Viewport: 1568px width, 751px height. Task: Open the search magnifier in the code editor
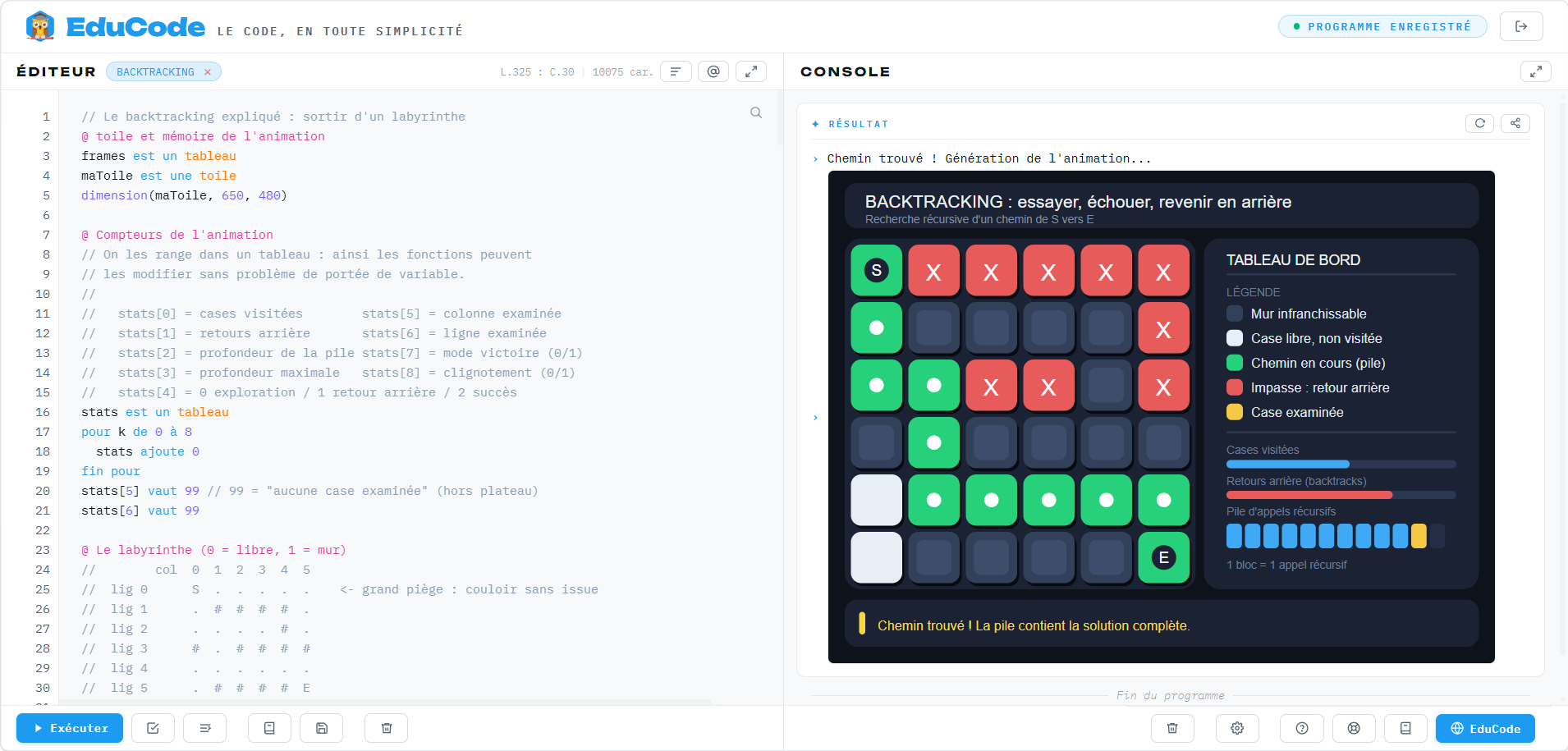(756, 112)
